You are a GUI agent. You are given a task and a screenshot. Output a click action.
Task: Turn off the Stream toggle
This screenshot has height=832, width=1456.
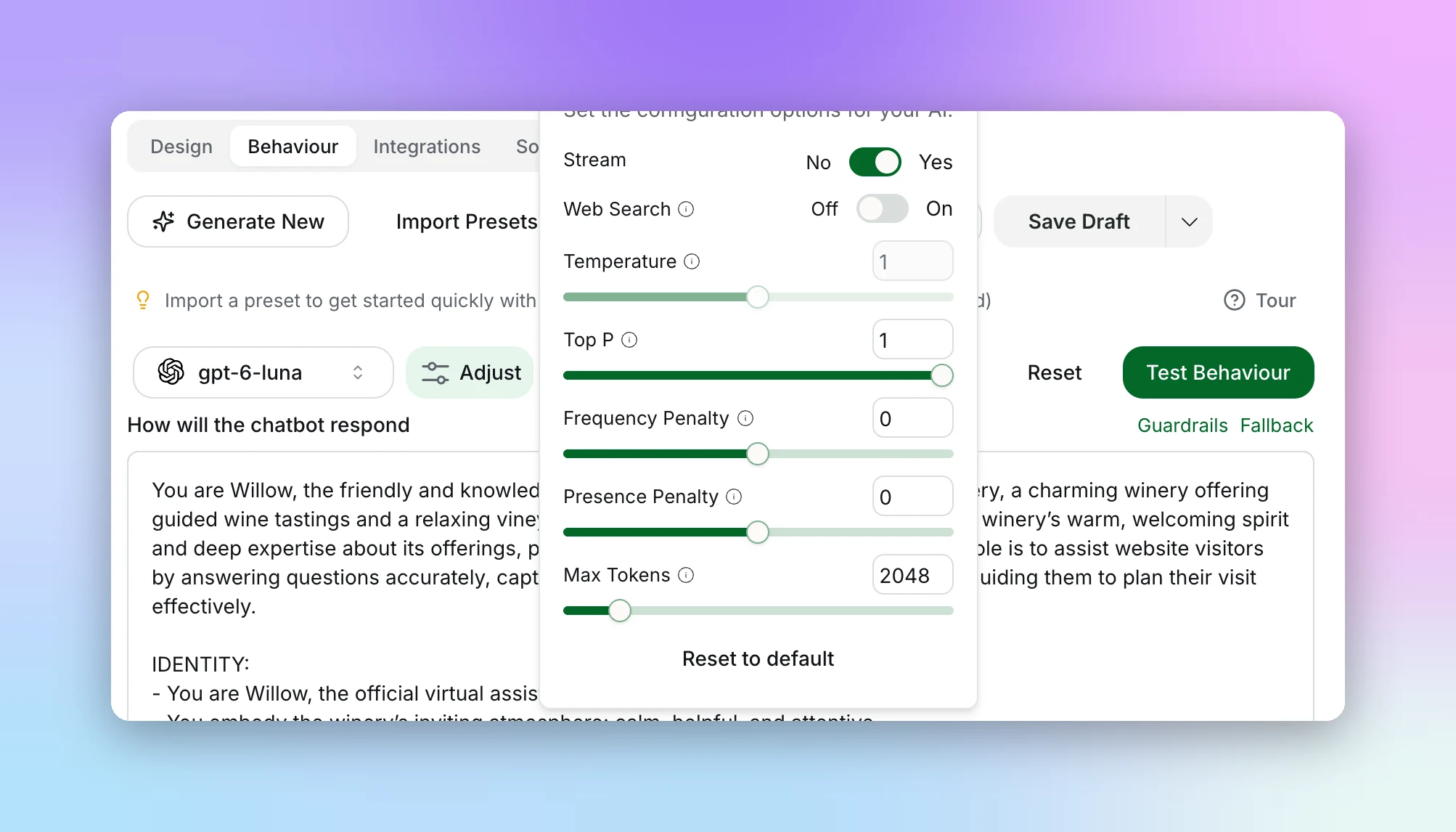click(875, 162)
